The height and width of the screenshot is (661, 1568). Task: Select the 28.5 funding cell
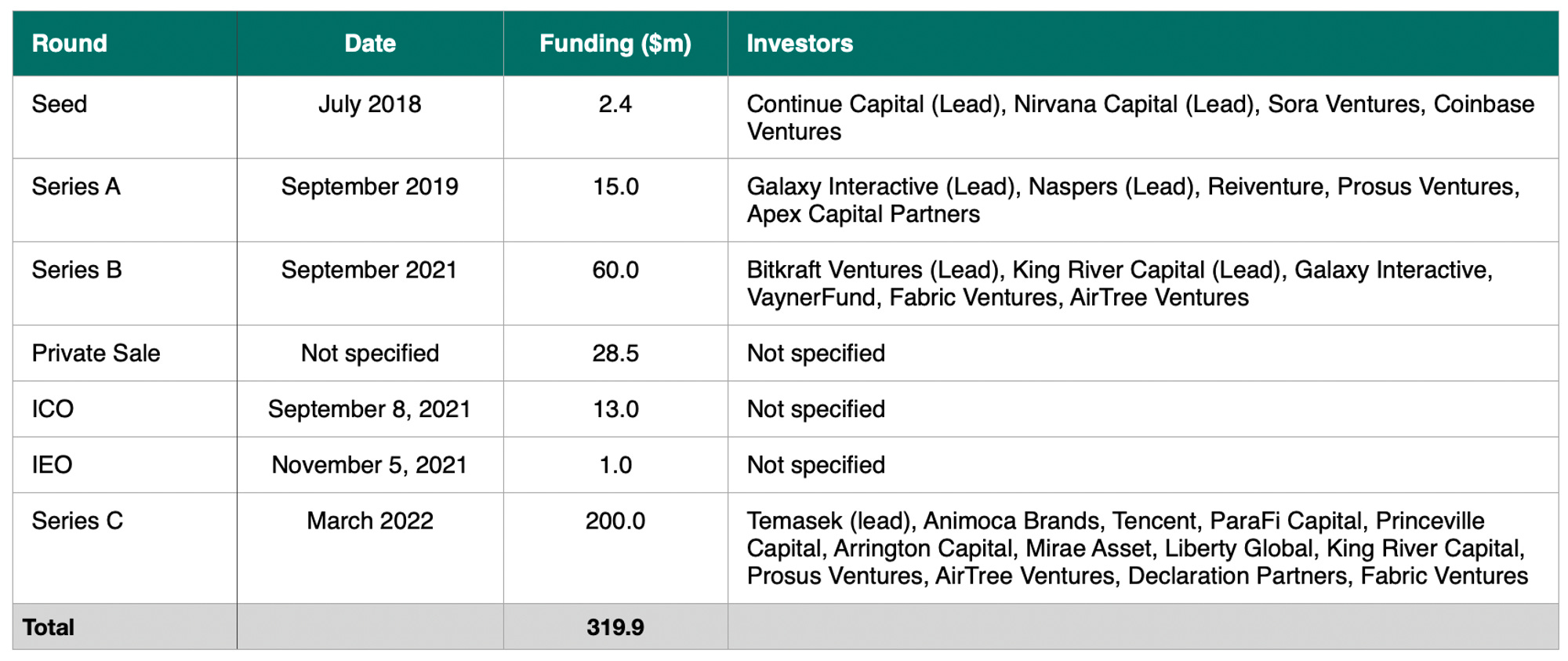pos(615,353)
